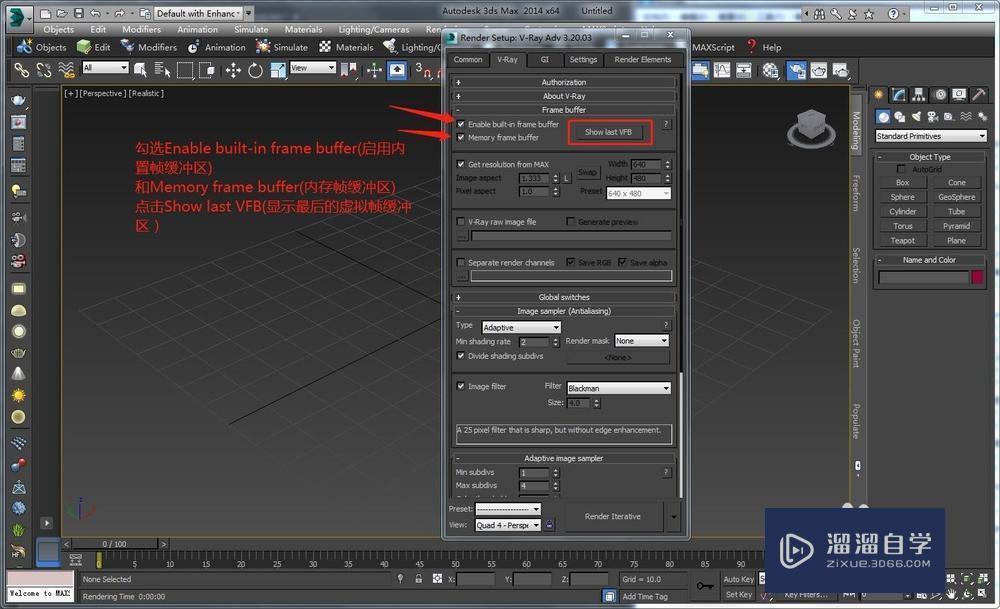Click the X coordinate input field
The height and width of the screenshot is (609, 1000).
click(x=476, y=579)
